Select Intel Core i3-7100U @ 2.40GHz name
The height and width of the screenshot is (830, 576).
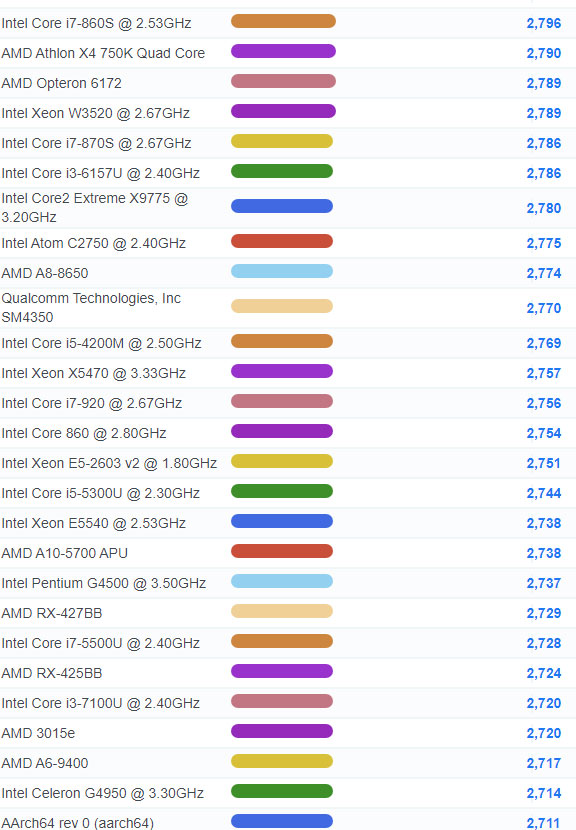click(x=101, y=703)
